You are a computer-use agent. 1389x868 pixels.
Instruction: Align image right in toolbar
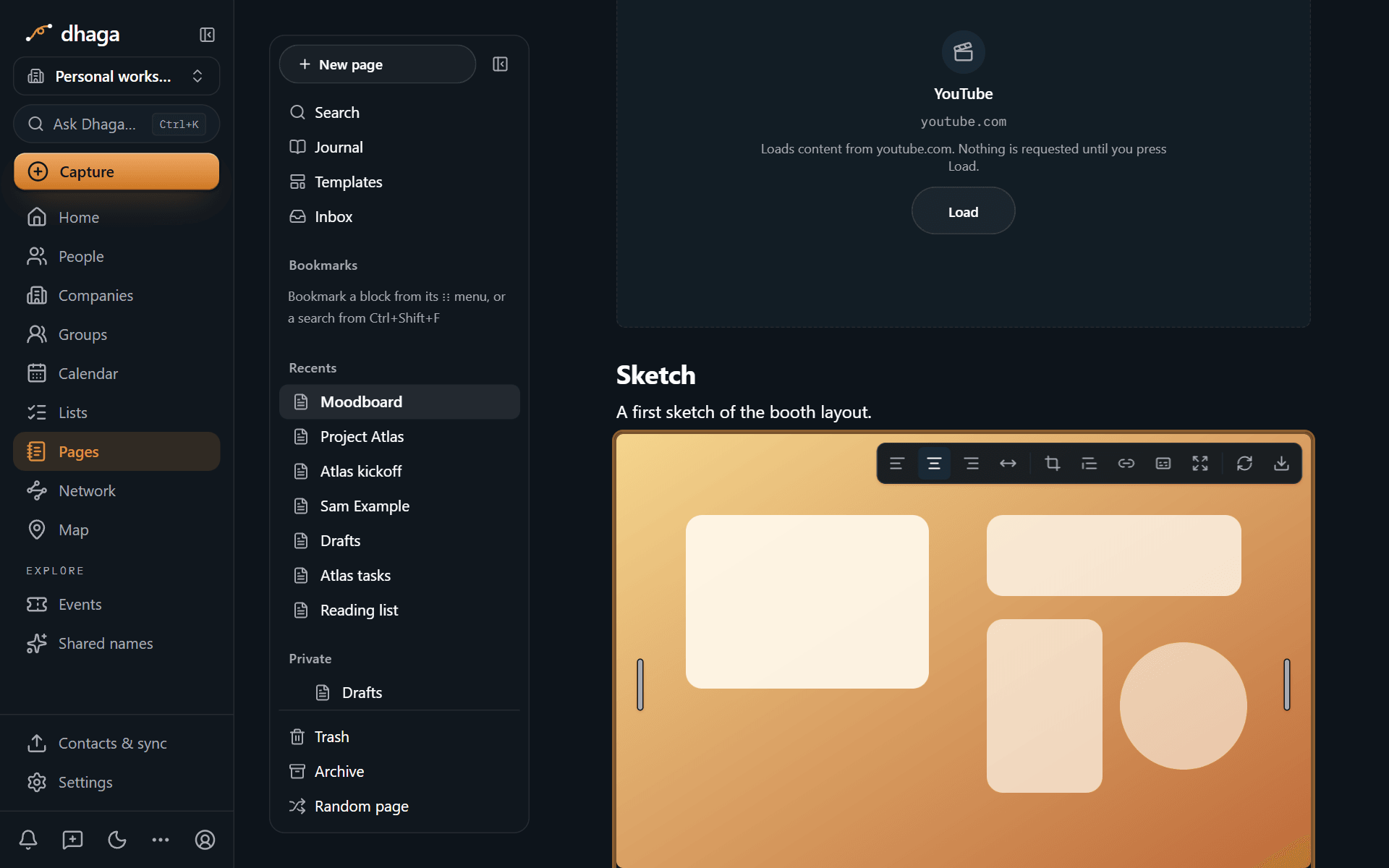click(x=972, y=464)
